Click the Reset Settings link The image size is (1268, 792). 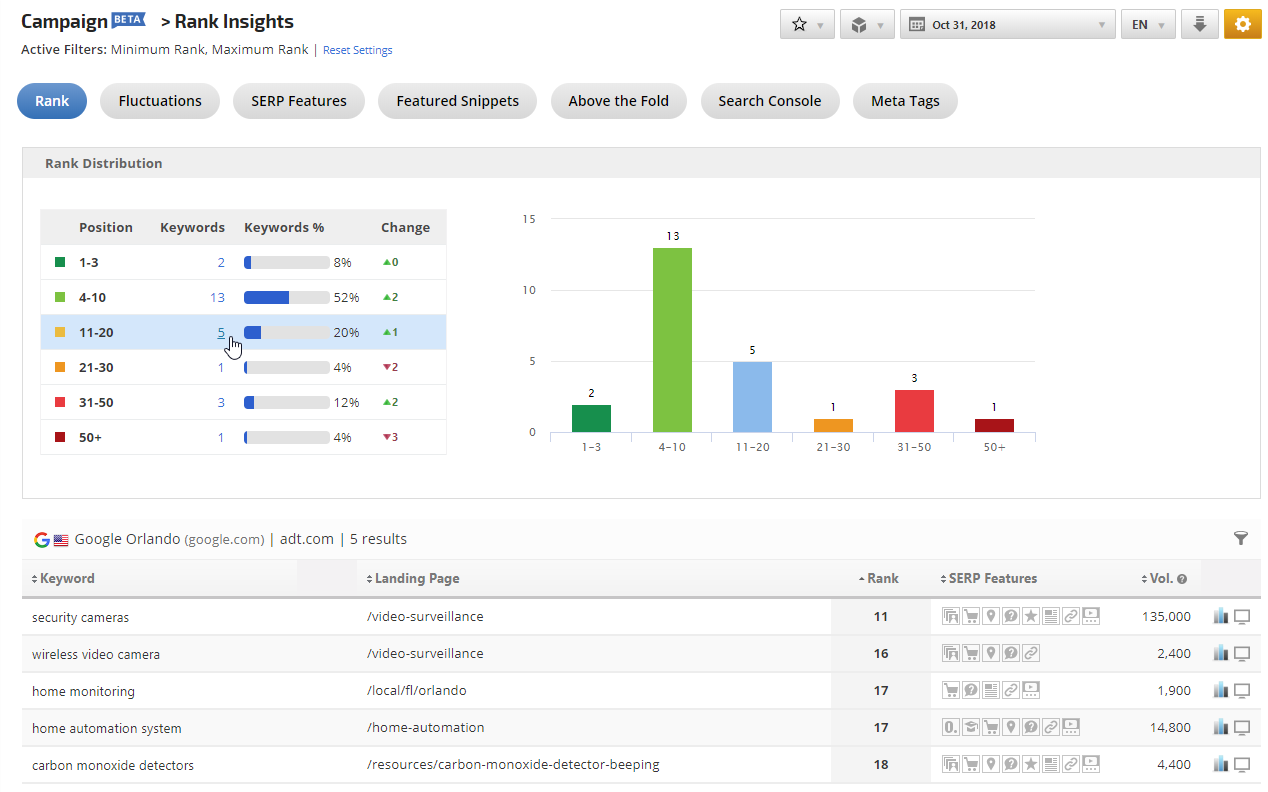pyautogui.click(x=357, y=50)
